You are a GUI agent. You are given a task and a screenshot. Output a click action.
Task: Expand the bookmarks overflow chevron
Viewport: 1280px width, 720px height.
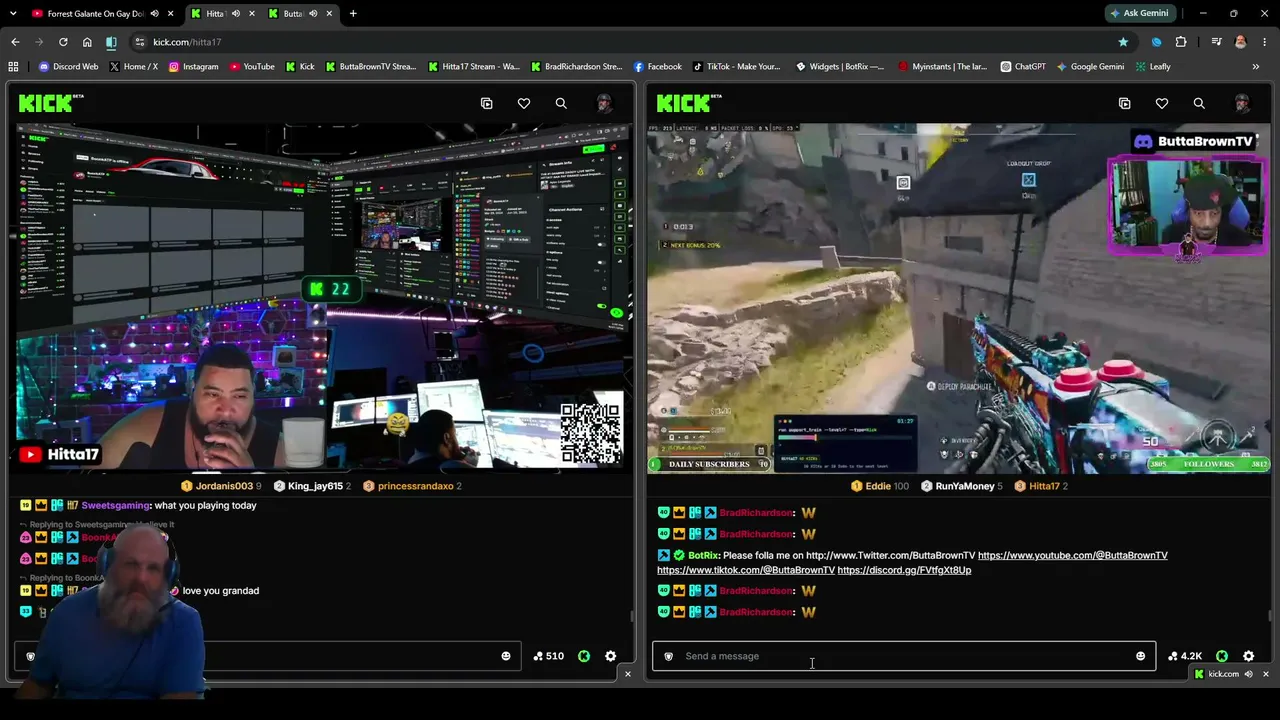[1256, 67]
